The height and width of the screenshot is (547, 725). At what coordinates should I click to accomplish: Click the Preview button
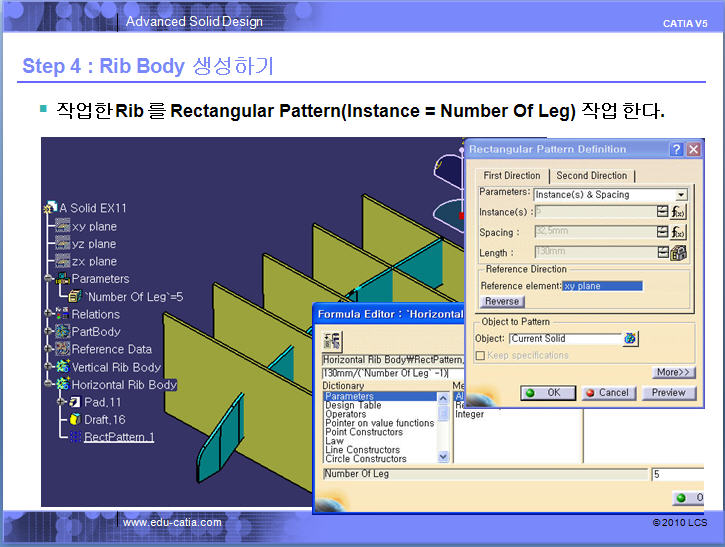coord(669,393)
